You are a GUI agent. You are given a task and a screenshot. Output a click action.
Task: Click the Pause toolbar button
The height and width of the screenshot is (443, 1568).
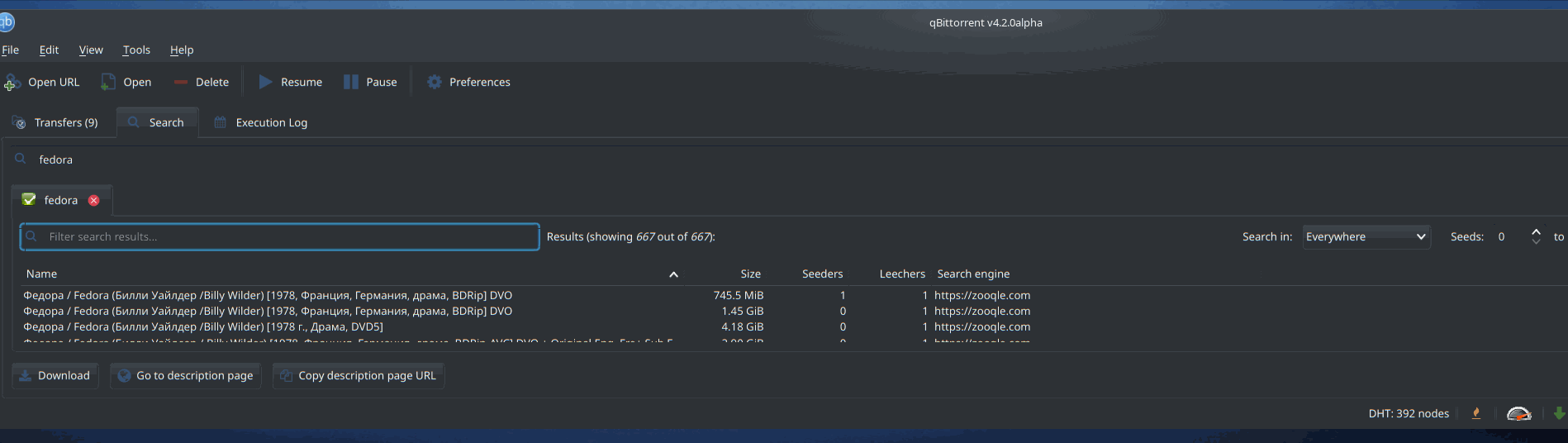(x=371, y=82)
